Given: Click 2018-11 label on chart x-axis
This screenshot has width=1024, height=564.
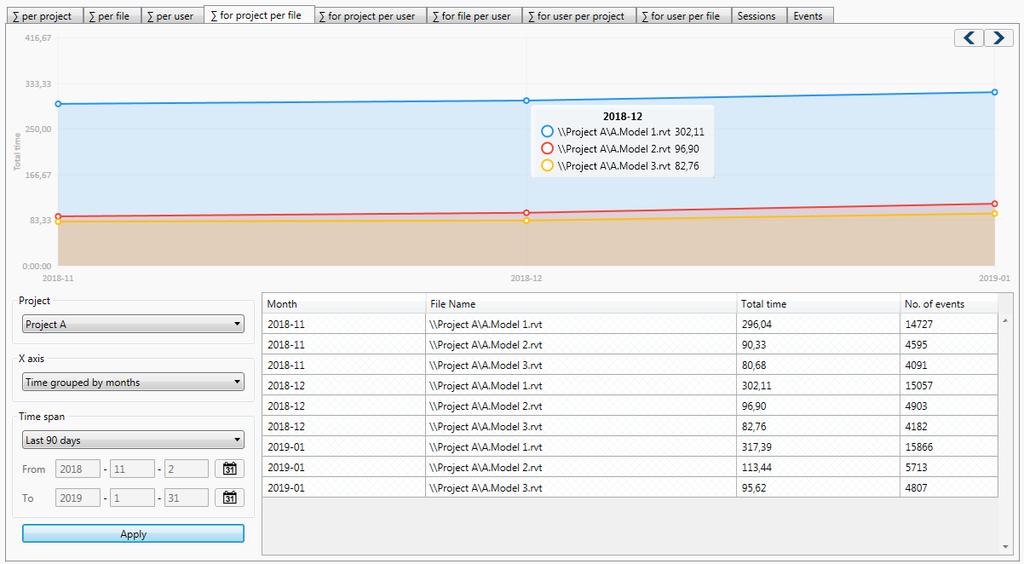Looking at the screenshot, I should click(x=58, y=278).
